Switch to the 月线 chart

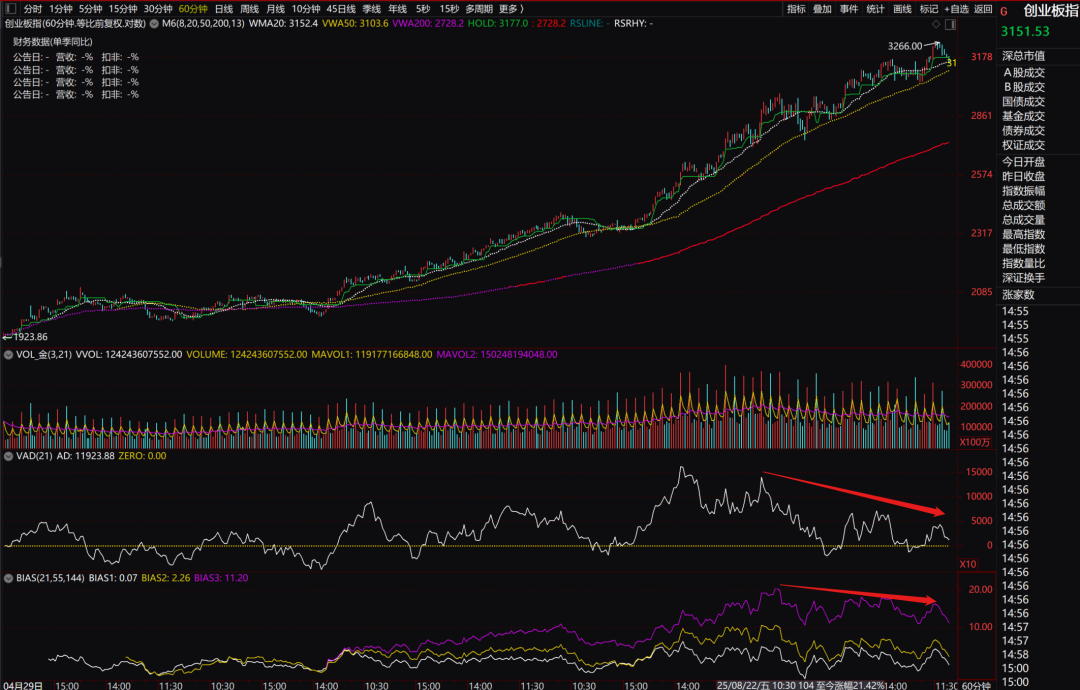[276, 9]
